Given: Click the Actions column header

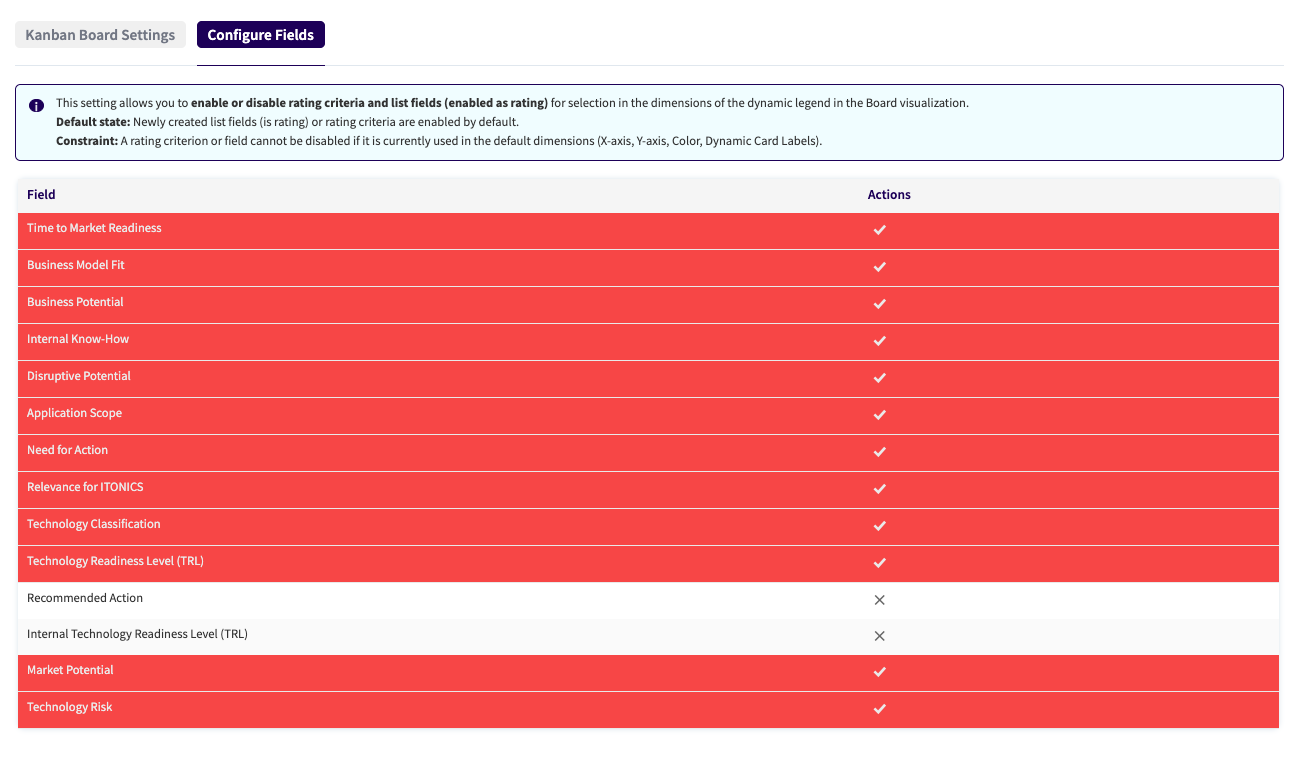Looking at the screenshot, I should 888,195.
